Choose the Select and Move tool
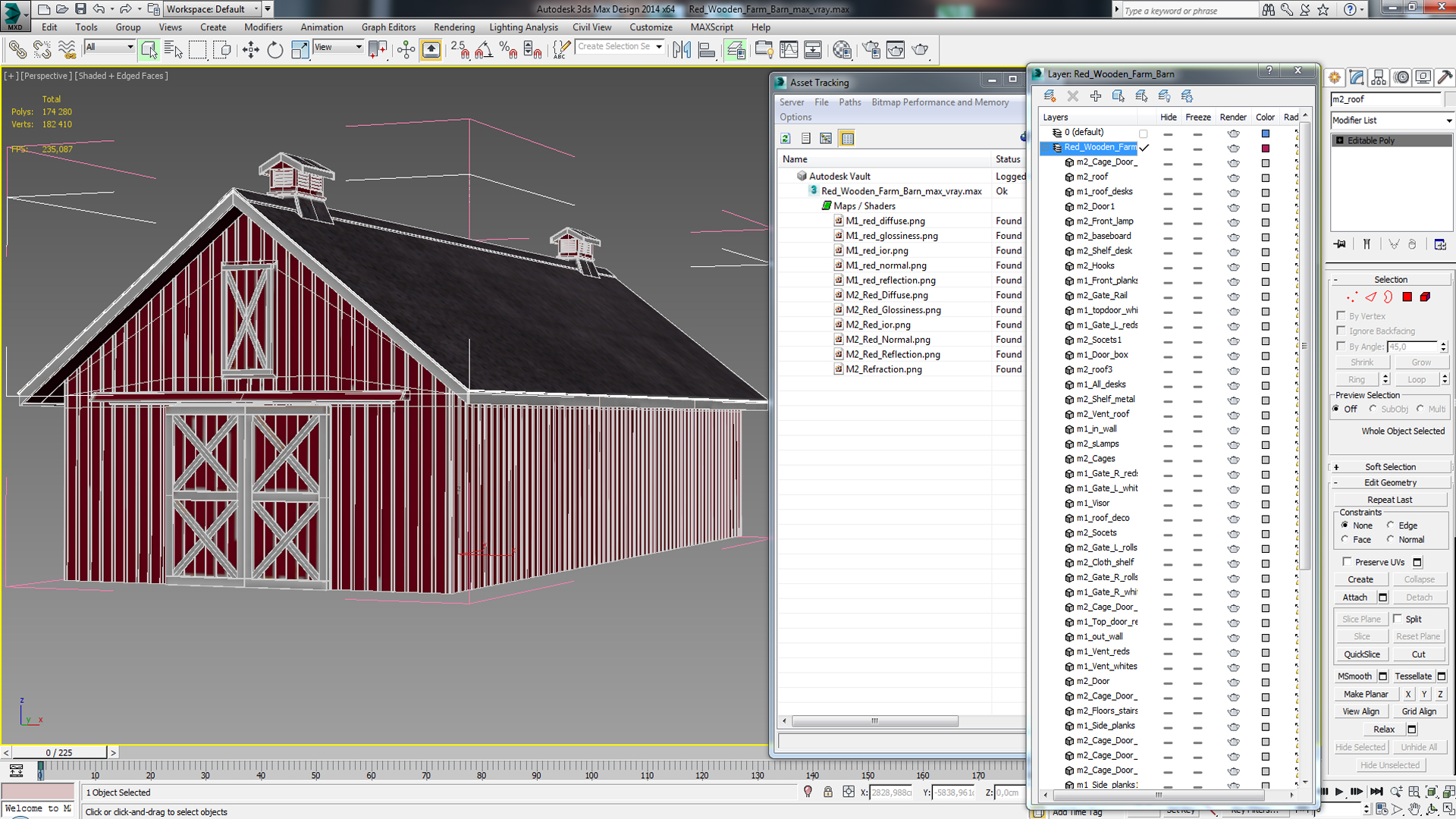Viewport: 1456px width, 819px height. [250, 50]
